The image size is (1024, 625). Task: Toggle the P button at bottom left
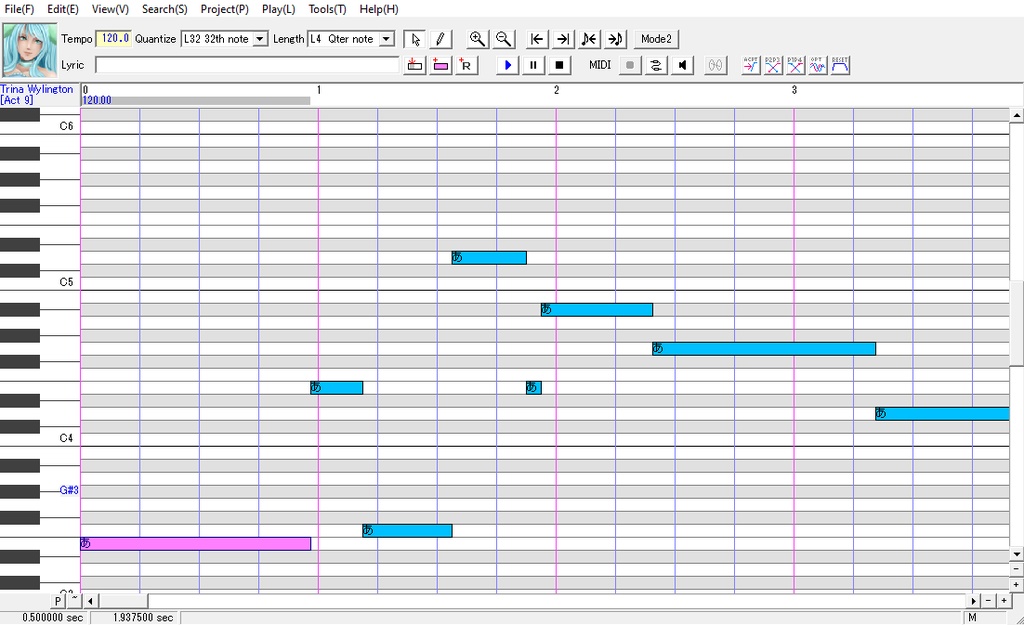coord(58,601)
